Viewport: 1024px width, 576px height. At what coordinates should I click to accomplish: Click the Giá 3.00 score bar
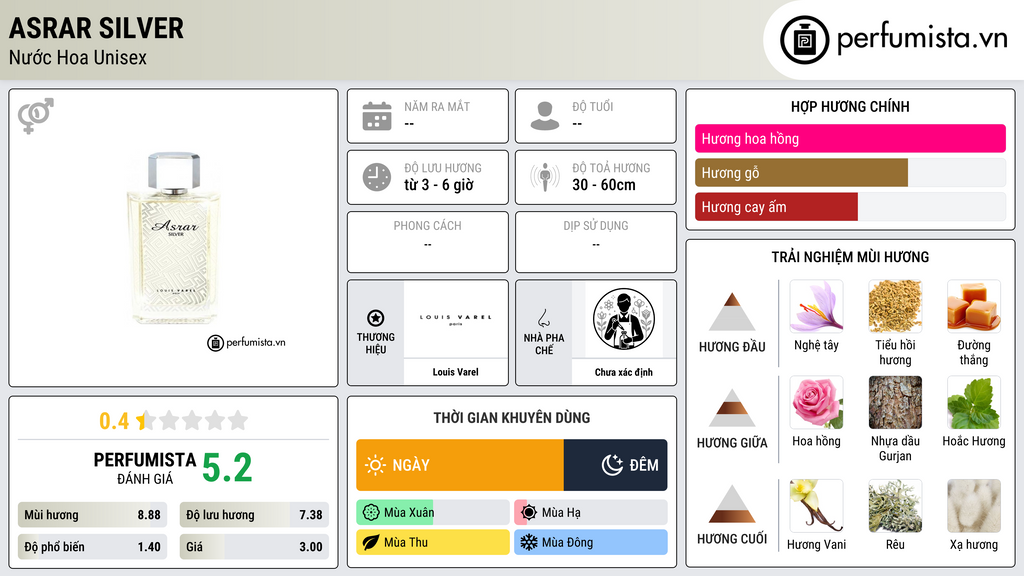click(254, 547)
